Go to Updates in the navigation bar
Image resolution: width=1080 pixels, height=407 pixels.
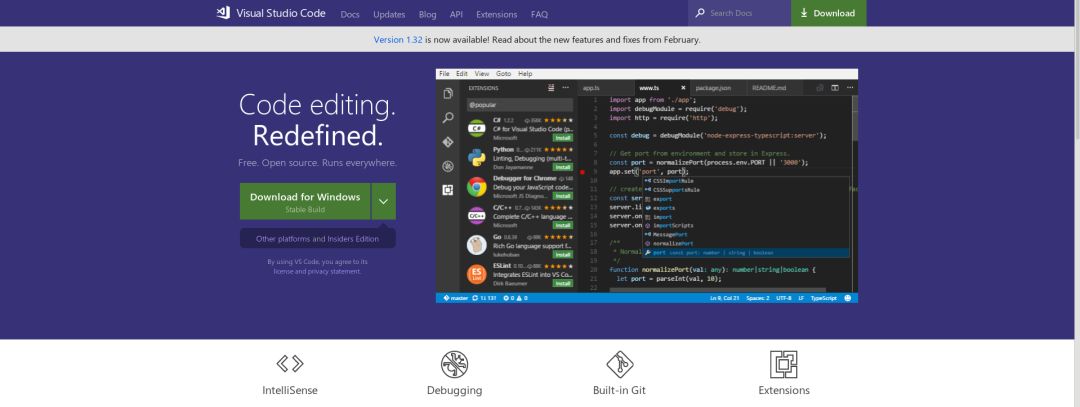389,14
